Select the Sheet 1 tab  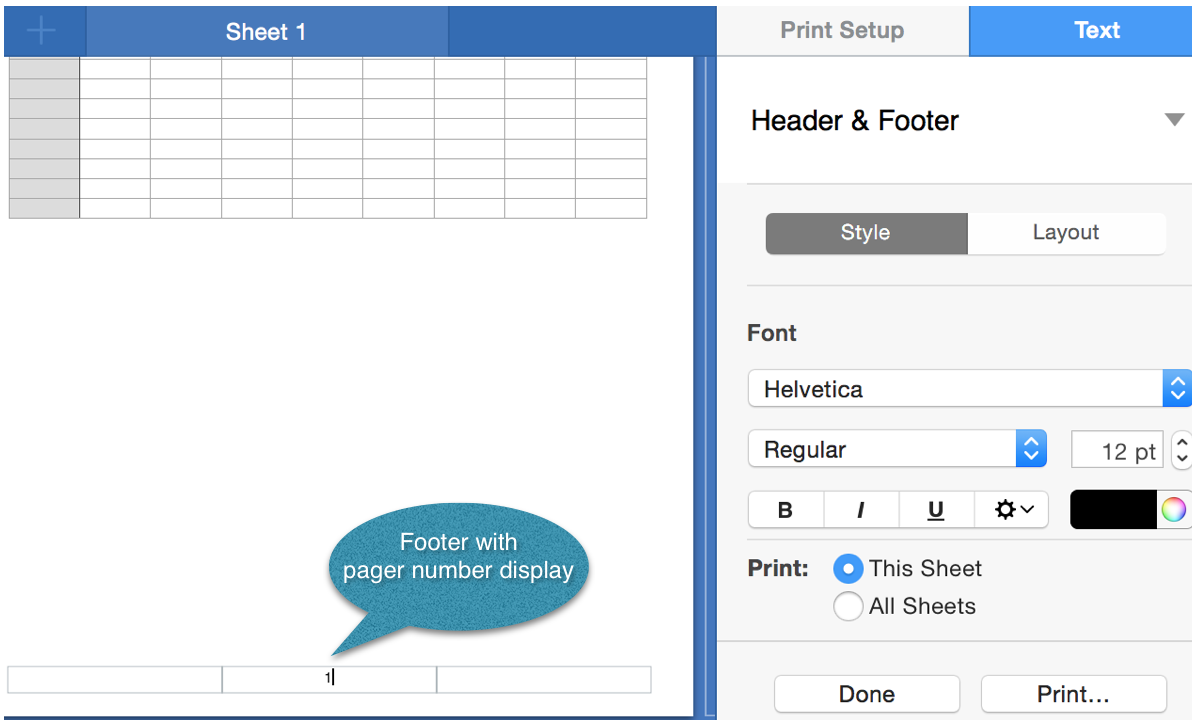pos(265,31)
